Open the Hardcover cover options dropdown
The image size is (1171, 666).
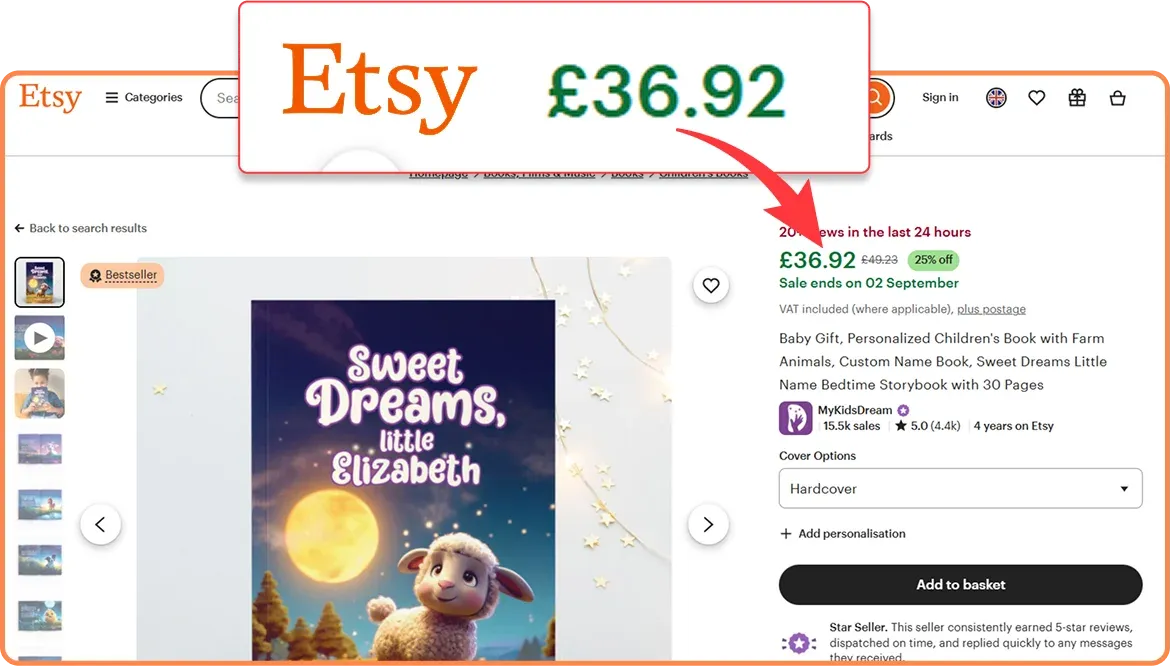pyautogui.click(x=960, y=488)
